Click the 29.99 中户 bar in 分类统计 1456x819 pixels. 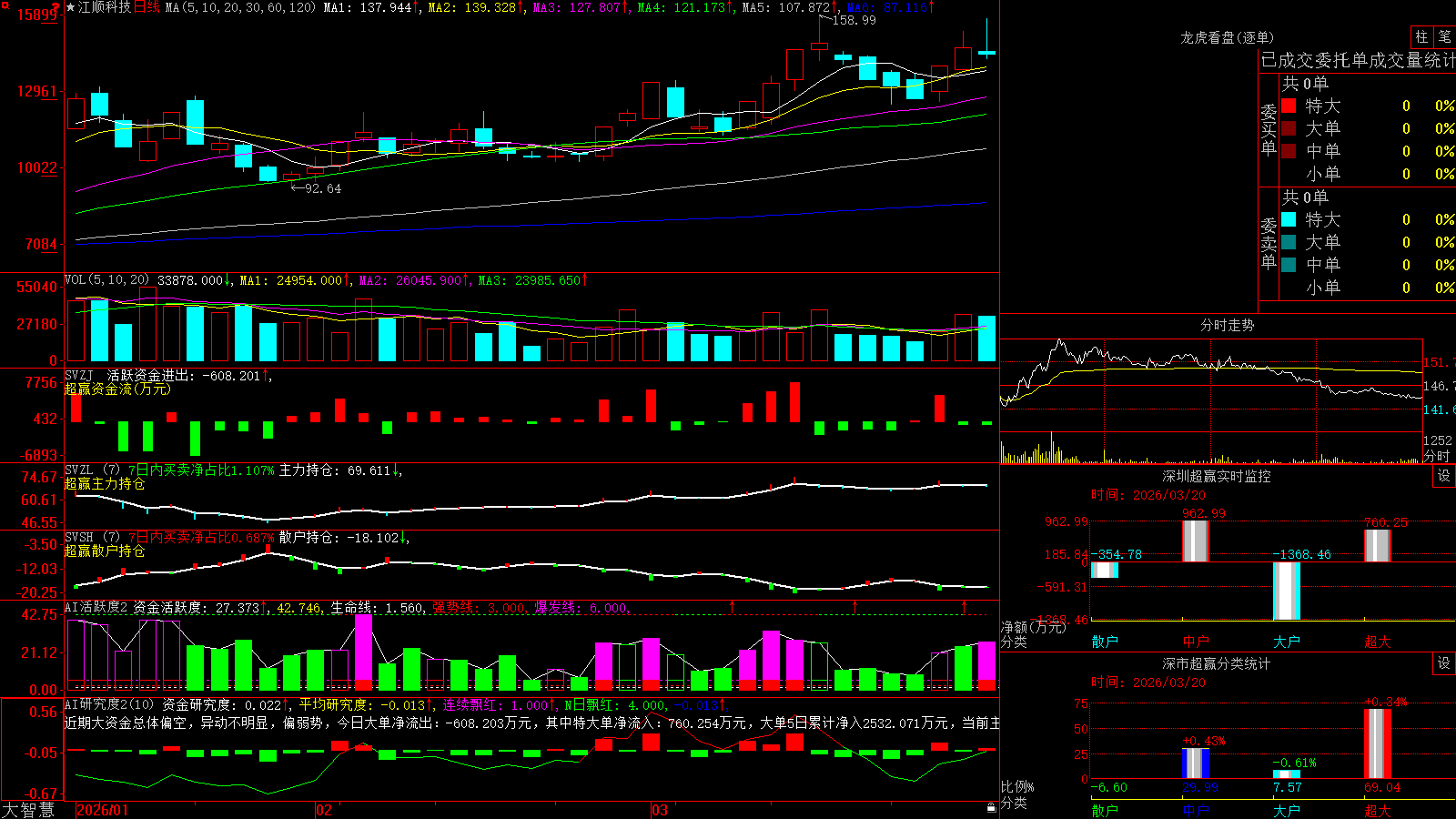click(1196, 763)
